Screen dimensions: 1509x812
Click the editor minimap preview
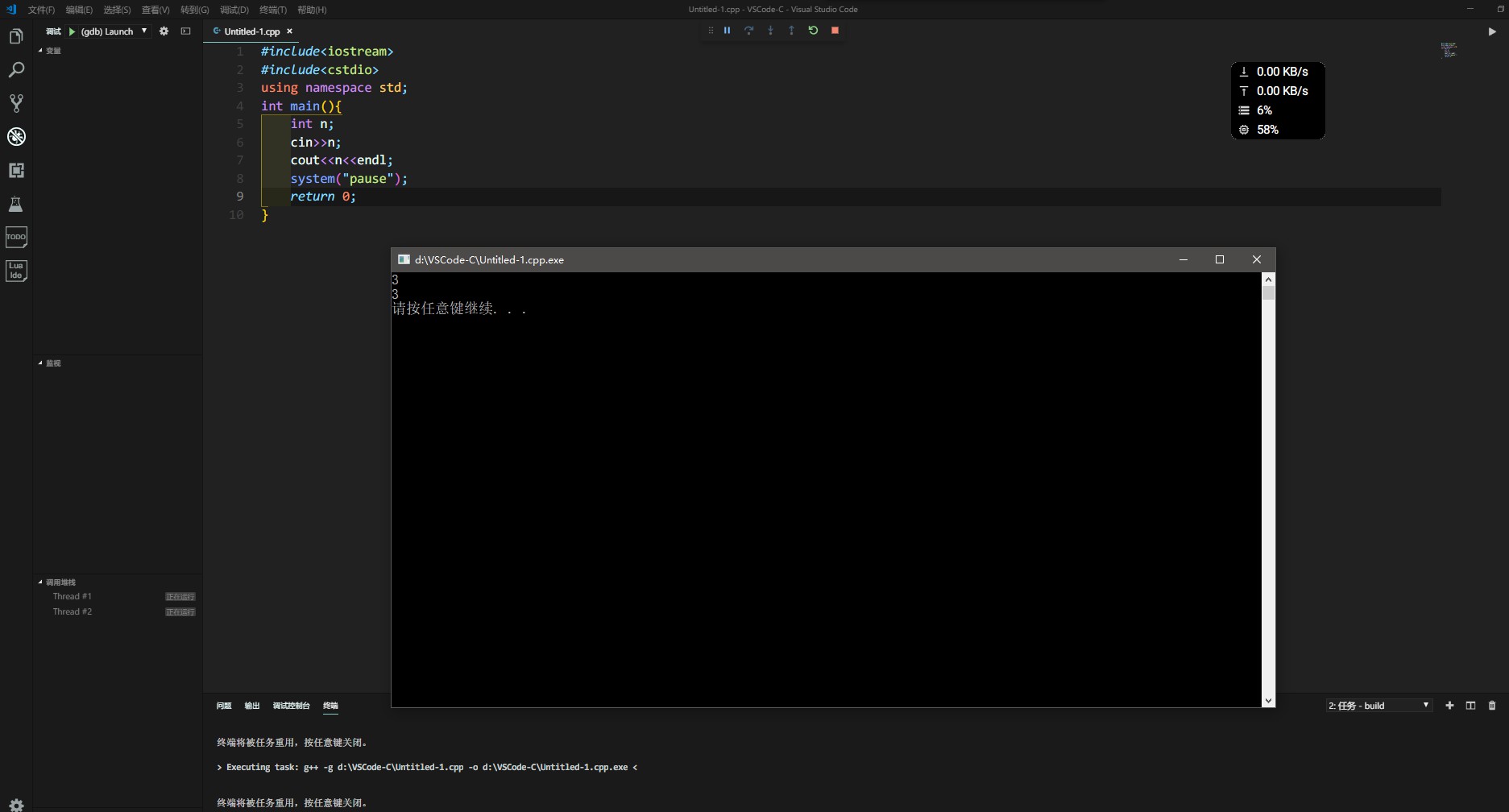(1449, 51)
